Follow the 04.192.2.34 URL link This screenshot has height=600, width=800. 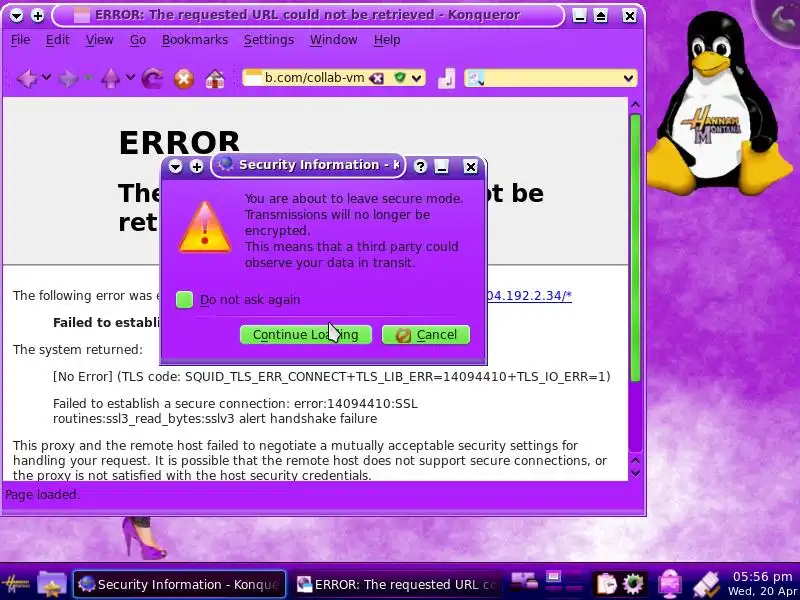click(529, 296)
